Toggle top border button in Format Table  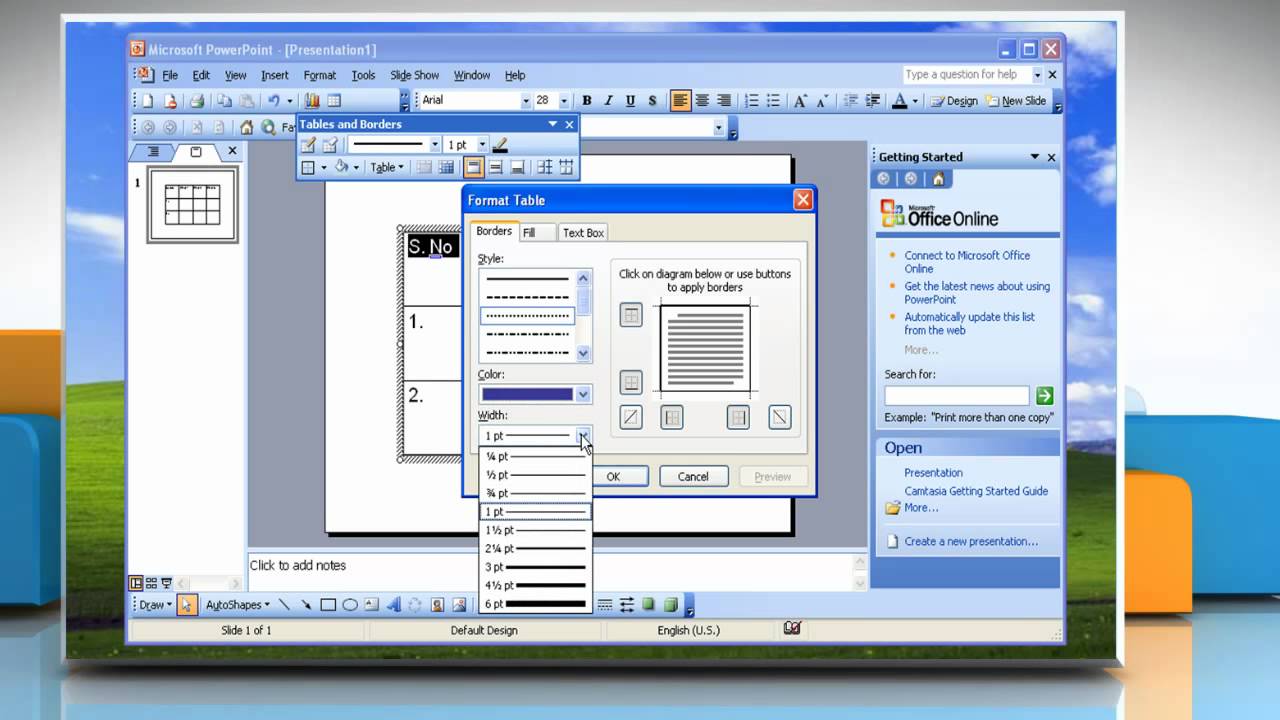(x=631, y=316)
